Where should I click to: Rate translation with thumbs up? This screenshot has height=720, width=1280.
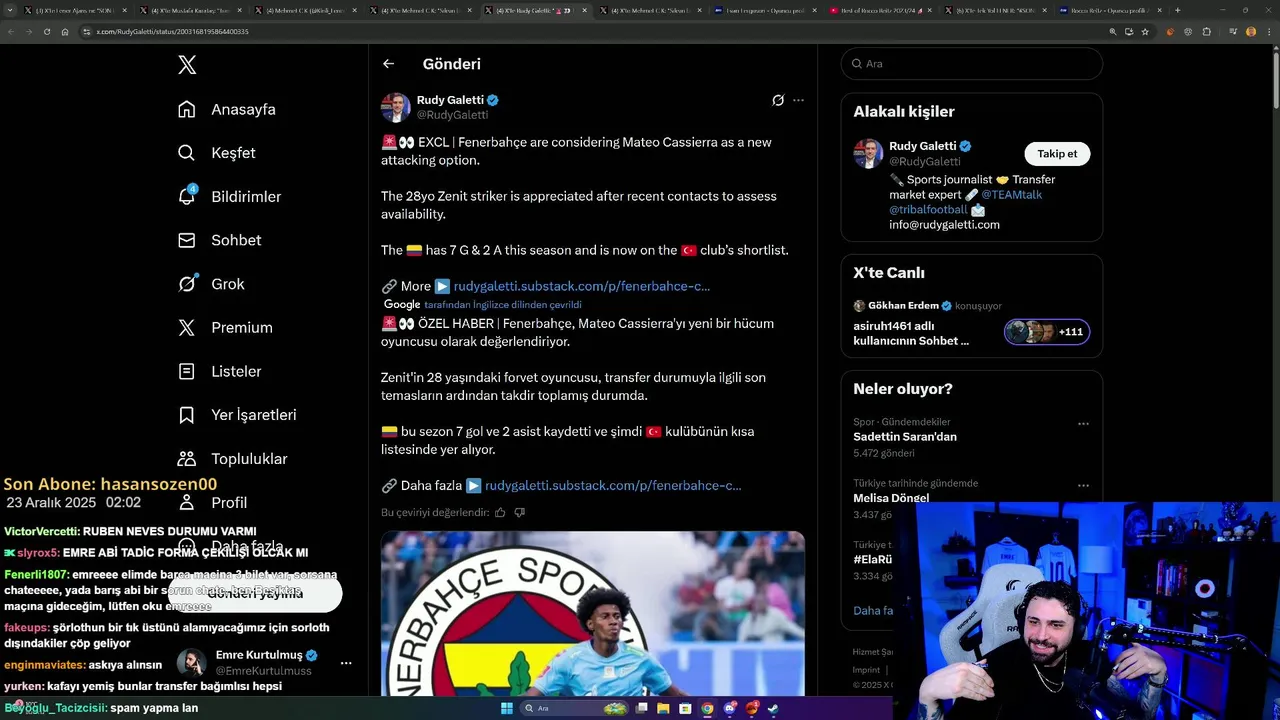pyautogui.click(x=500, y=512)
